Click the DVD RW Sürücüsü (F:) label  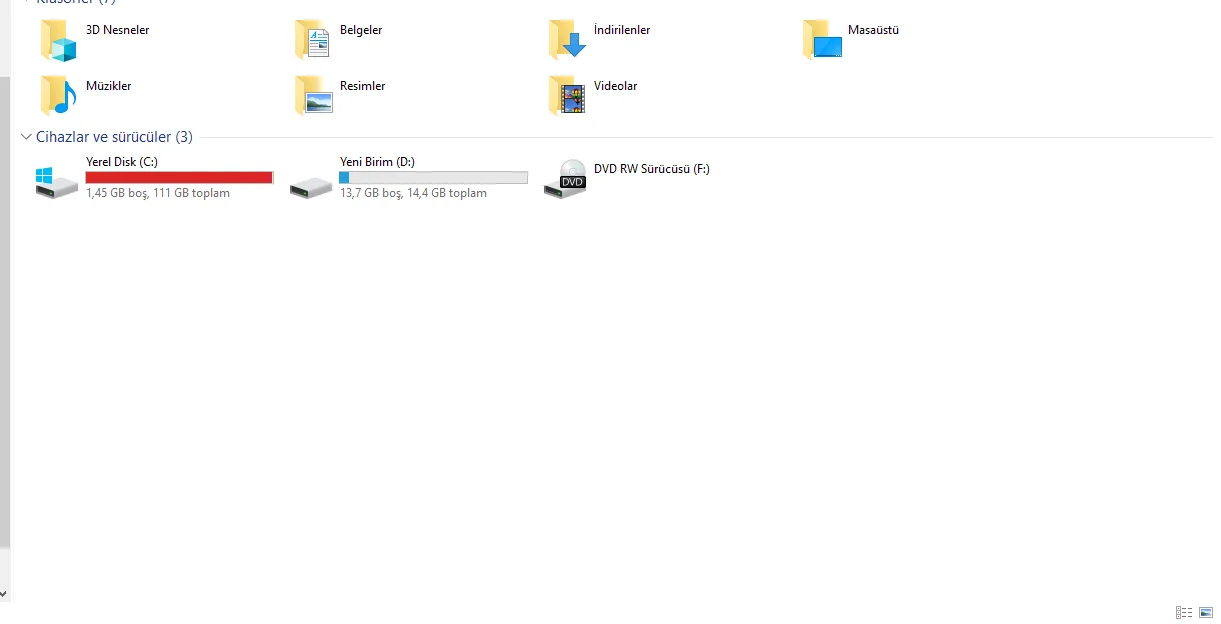pos(652,169)
